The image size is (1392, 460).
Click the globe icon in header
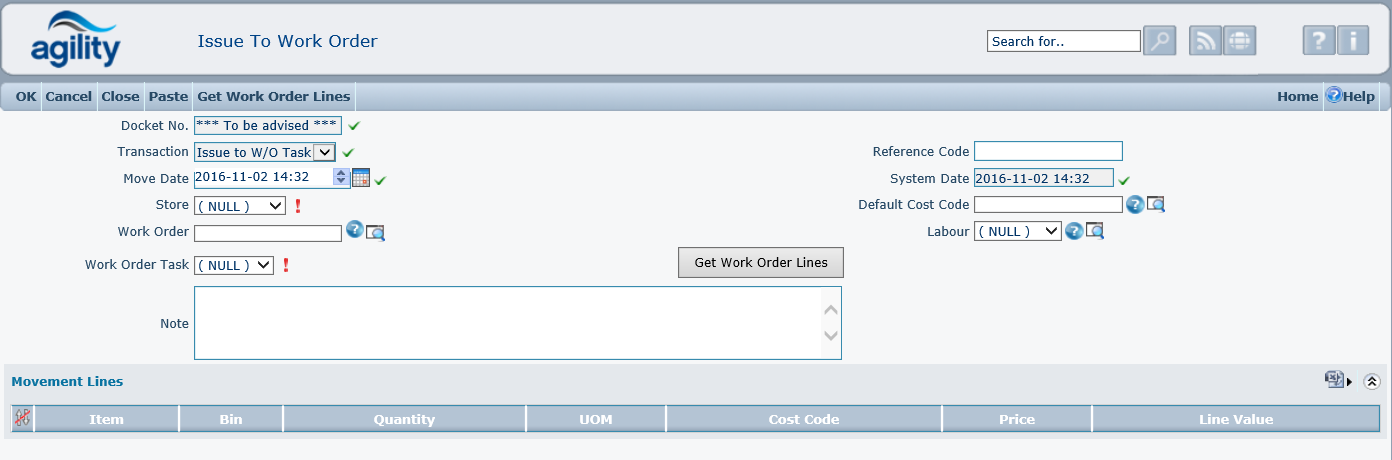click(x=1239, y=41)
